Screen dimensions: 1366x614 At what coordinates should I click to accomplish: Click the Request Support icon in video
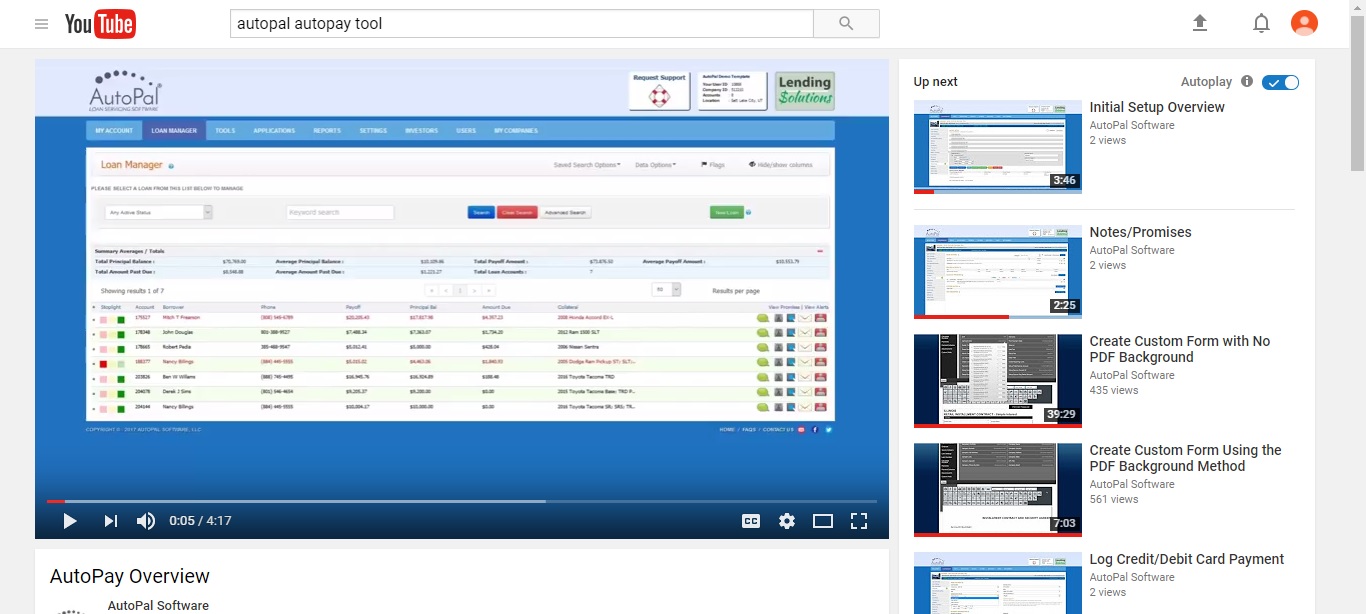tap(659, 91)
